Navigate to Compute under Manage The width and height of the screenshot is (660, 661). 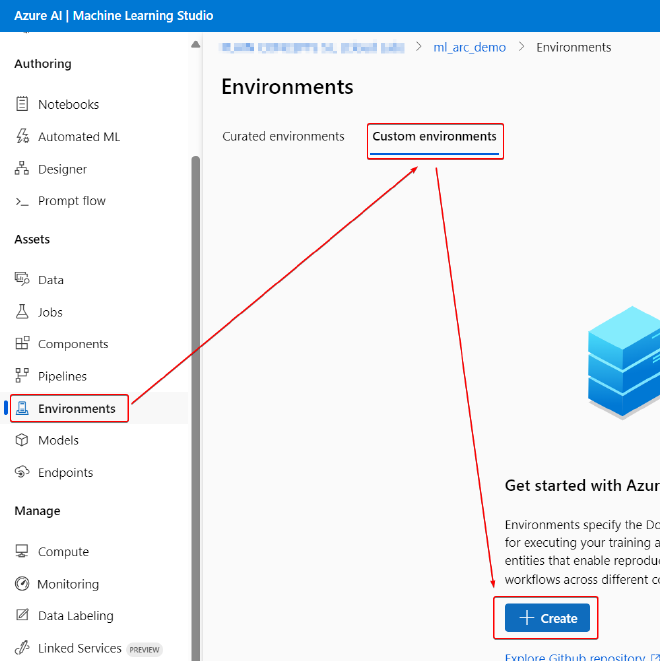[63, 551]
